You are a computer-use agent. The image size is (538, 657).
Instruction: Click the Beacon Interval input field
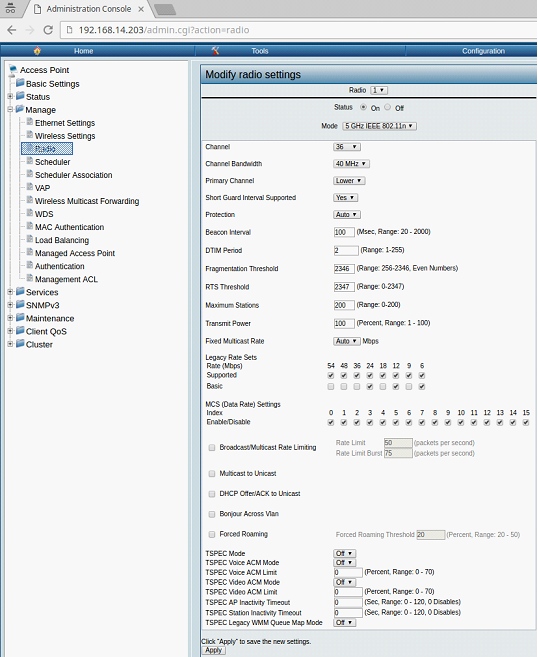pyautogui.click(x=344, y=232)
